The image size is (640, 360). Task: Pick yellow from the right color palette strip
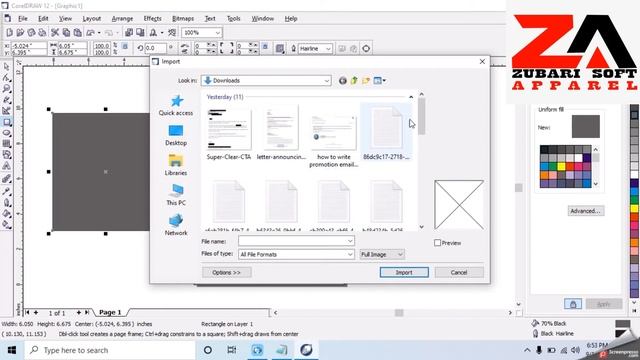(635, 209)
